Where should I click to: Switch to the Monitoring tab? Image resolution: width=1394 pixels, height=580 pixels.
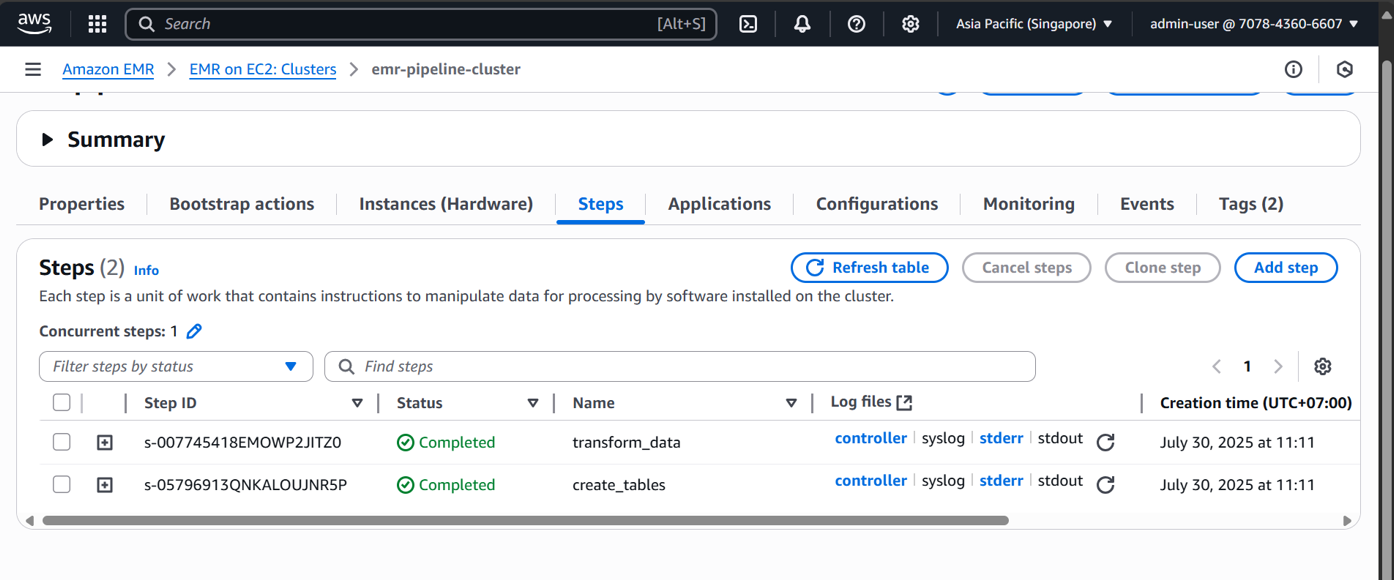[1028, 204]
